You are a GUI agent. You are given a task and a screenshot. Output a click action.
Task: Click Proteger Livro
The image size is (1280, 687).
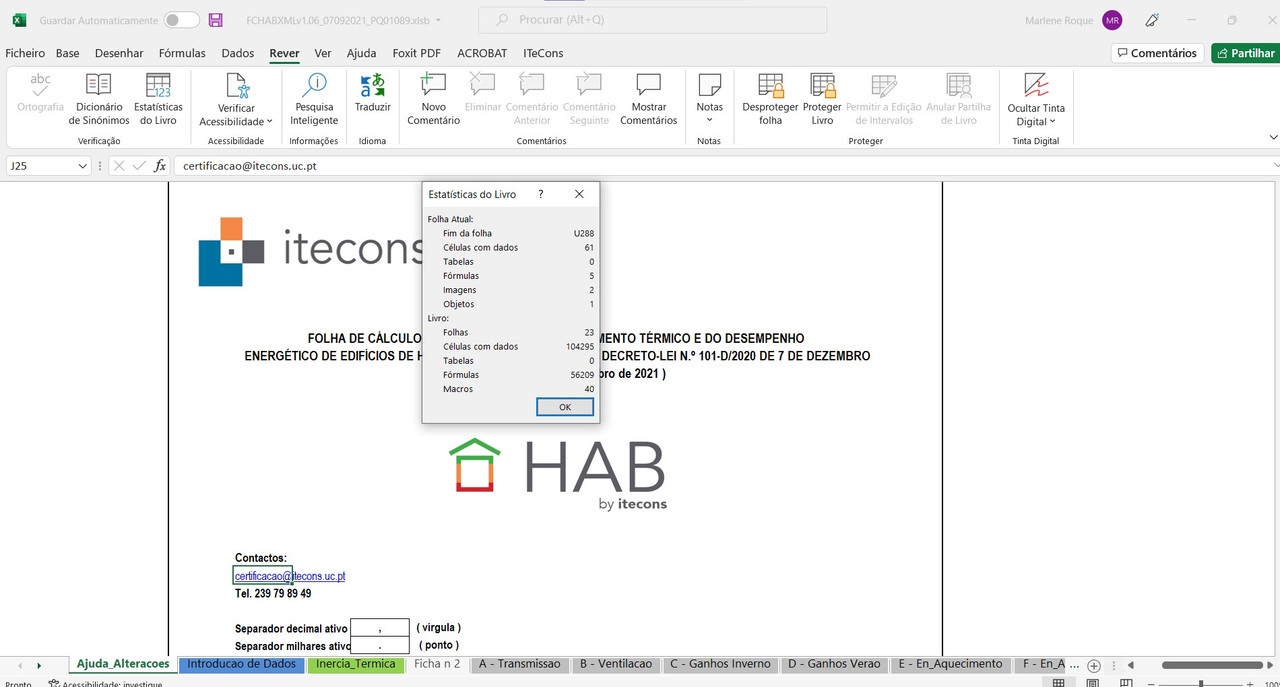[x=822, y=98]
